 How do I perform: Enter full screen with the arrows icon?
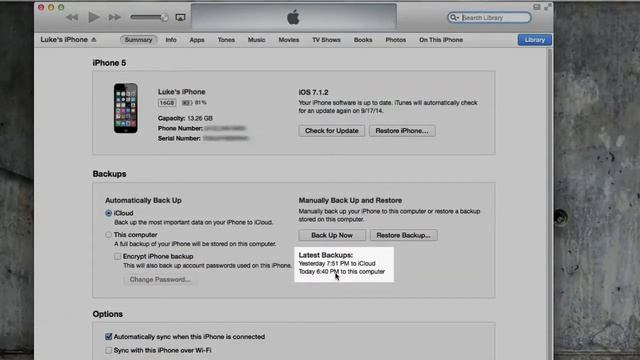[x=547, y=7]
